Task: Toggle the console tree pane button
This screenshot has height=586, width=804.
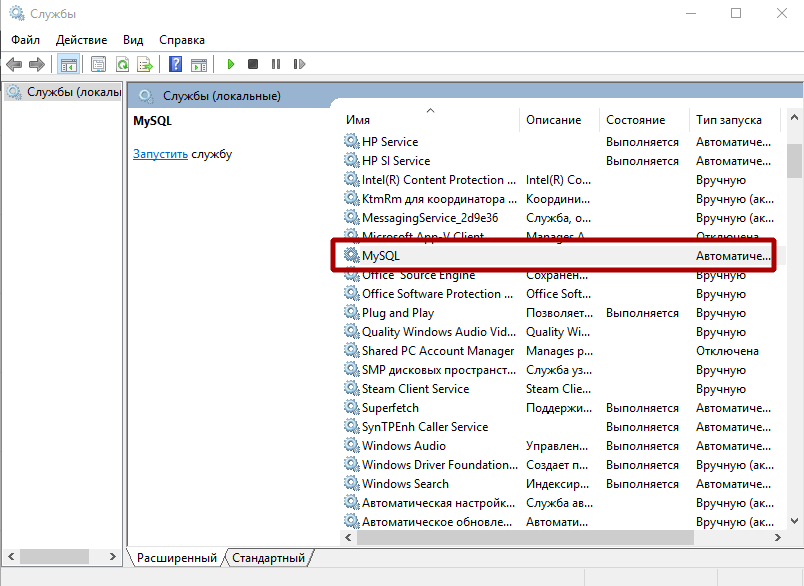Action: click(68, 64)
